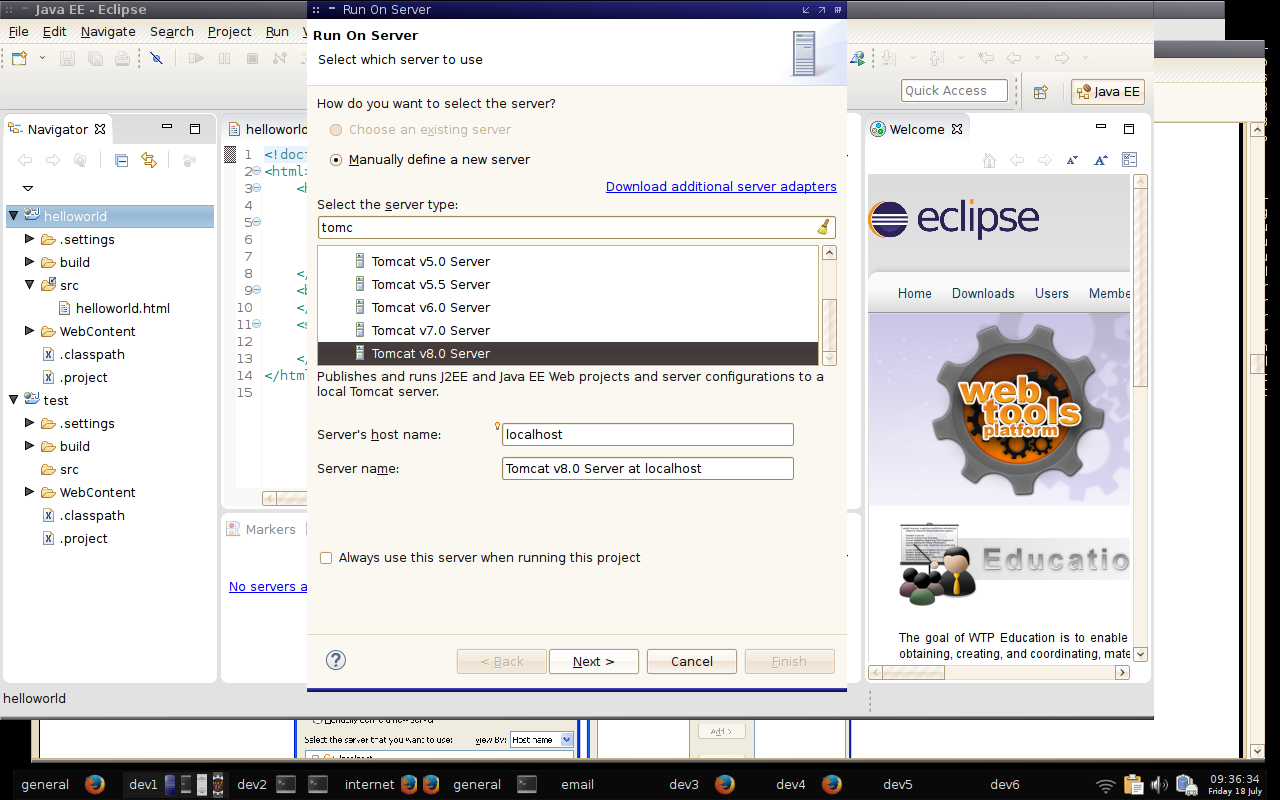Click the Suspend debug icon
The height and width of the screenshot is (800, 1280).
225,59
